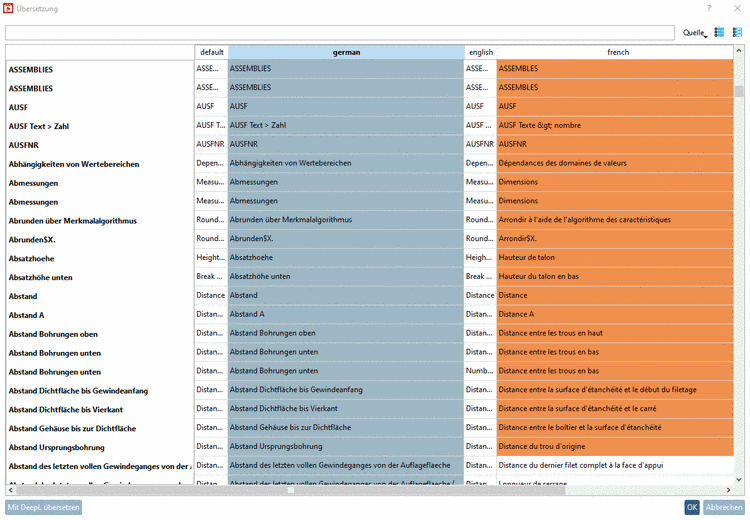
Task: Click french cell 'Hauteur de talon'
Action: (615, 257)
